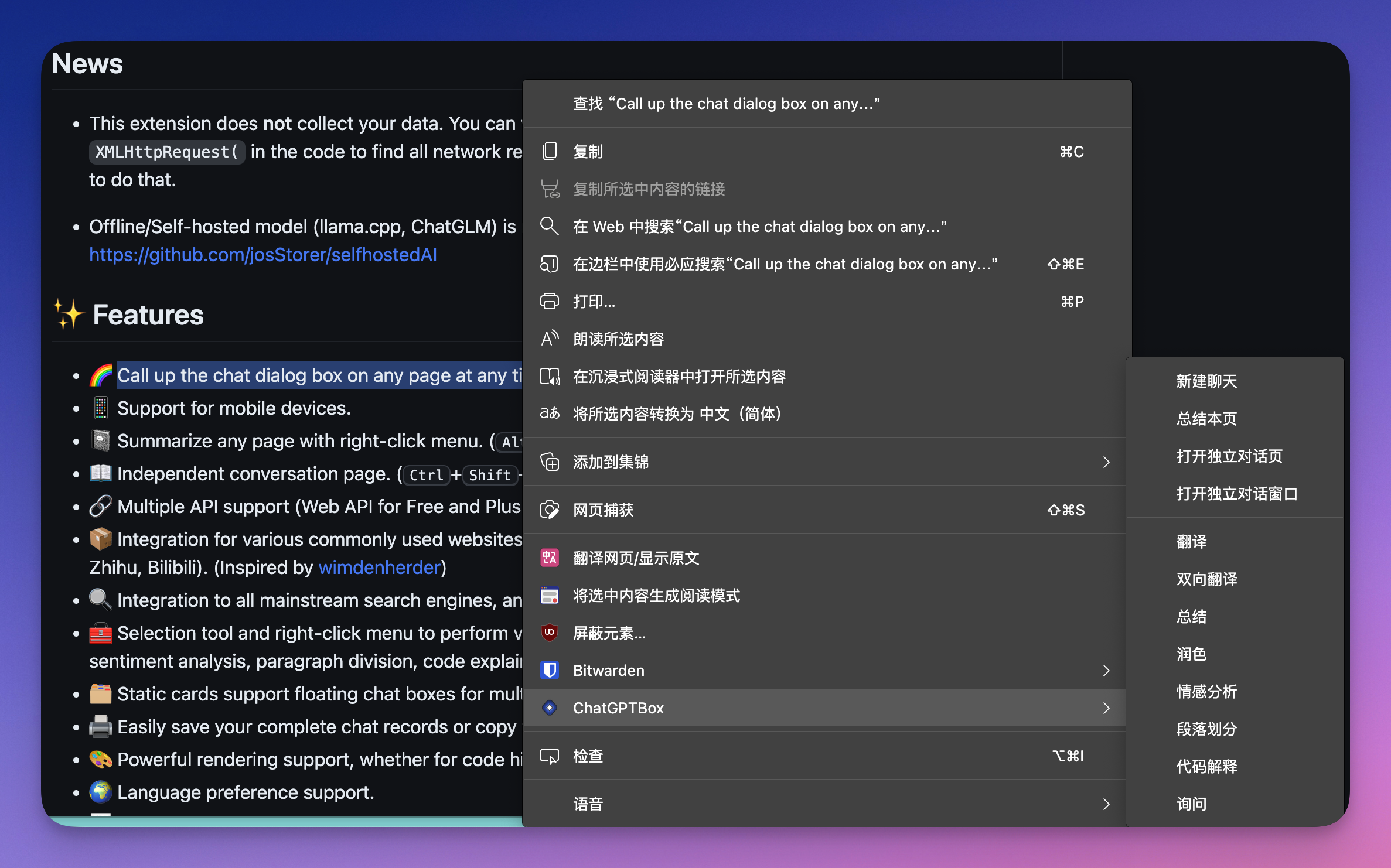
Task: Select 情感分析 in the submenu
Action: pyautogui.click(x=1206, y=692)
